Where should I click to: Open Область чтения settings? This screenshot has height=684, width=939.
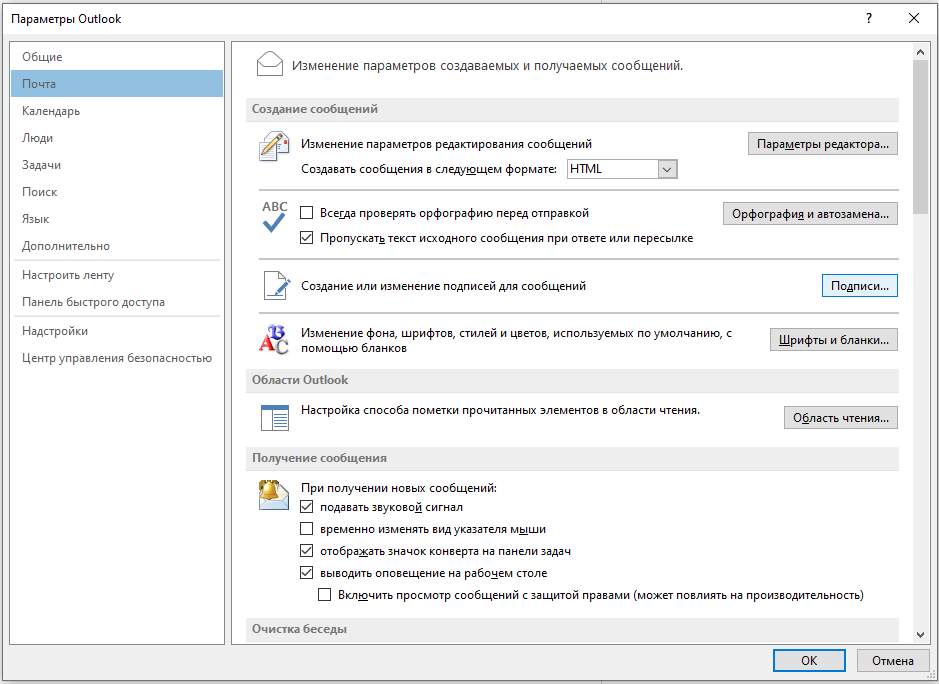[x=841, y=417]
